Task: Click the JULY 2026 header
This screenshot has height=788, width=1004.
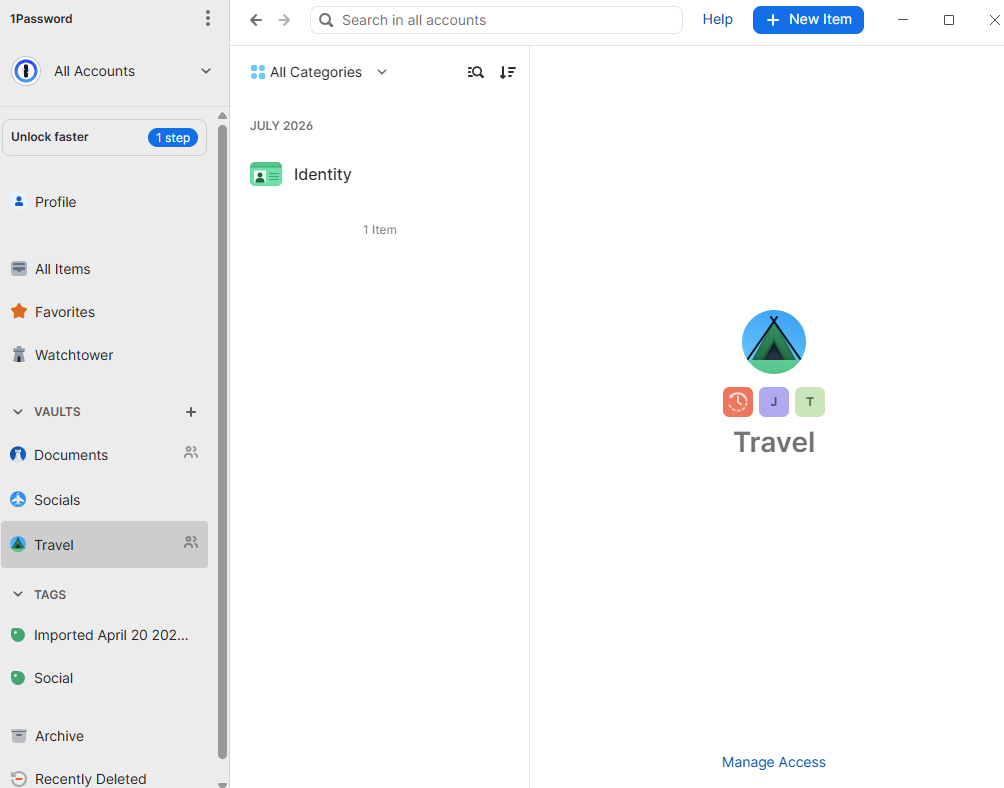Action: (x=281, y=126)
